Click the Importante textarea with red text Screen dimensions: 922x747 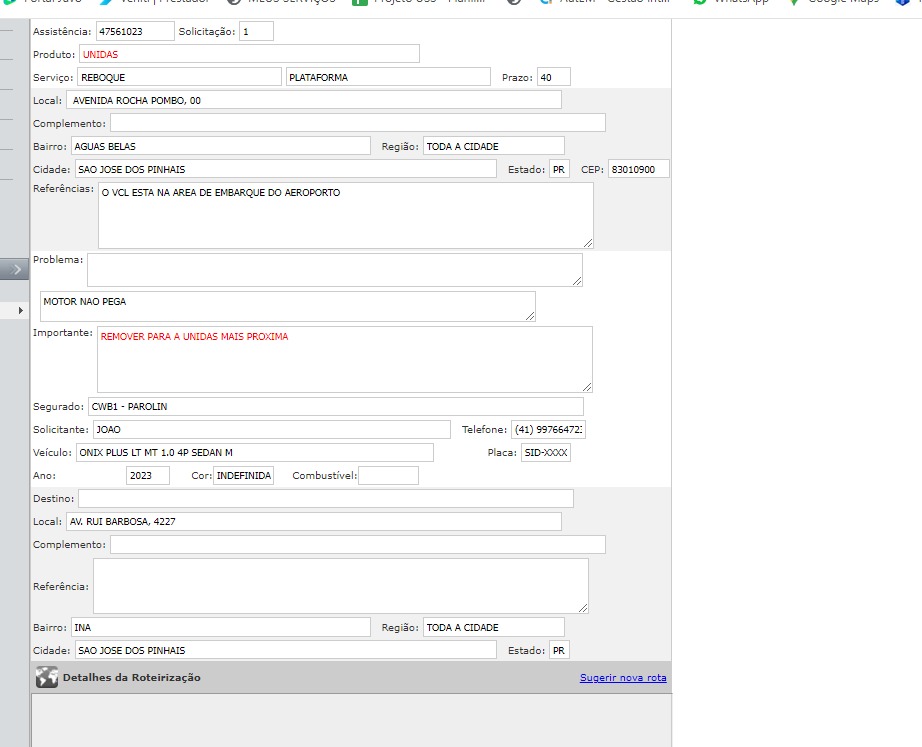point(345,359)
